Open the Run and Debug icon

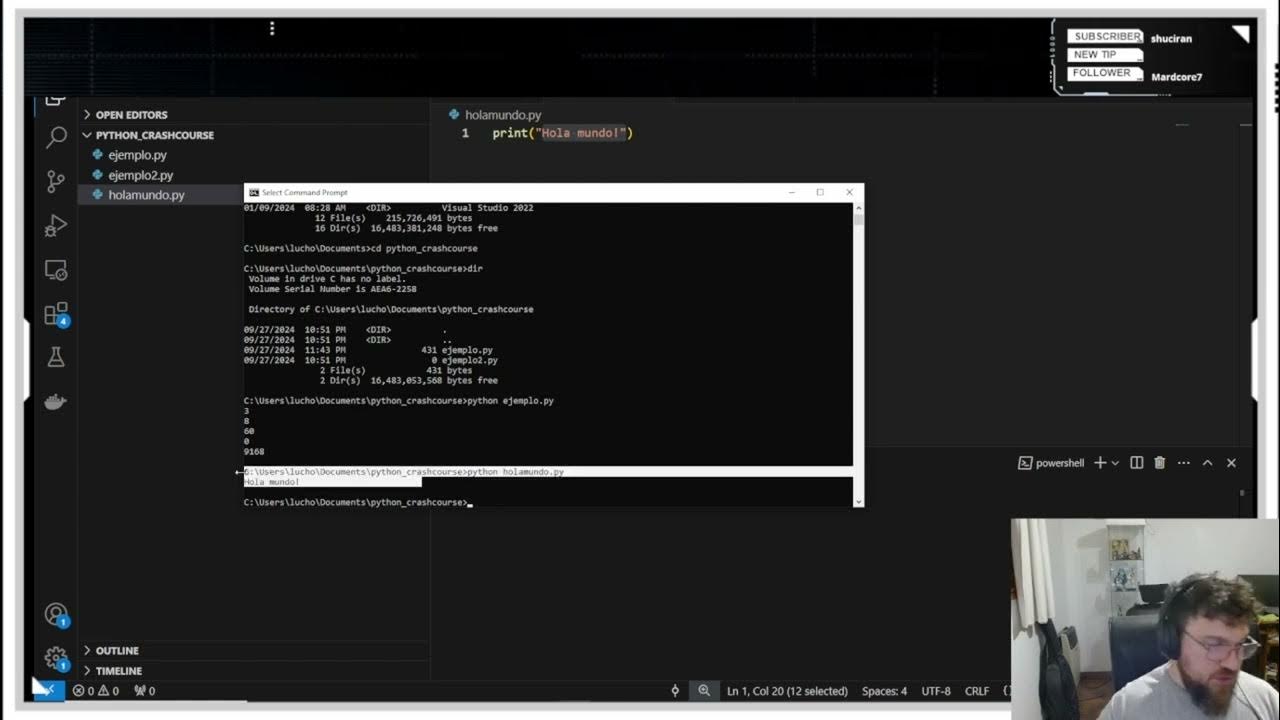tap(55, 225)
